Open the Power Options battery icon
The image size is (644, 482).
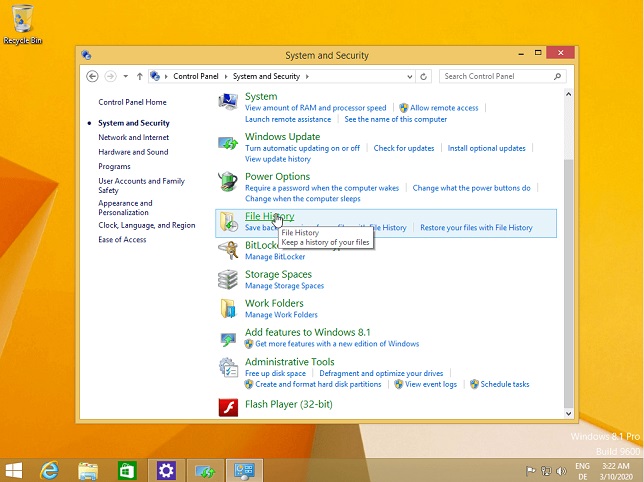click(x=228, y=181)
